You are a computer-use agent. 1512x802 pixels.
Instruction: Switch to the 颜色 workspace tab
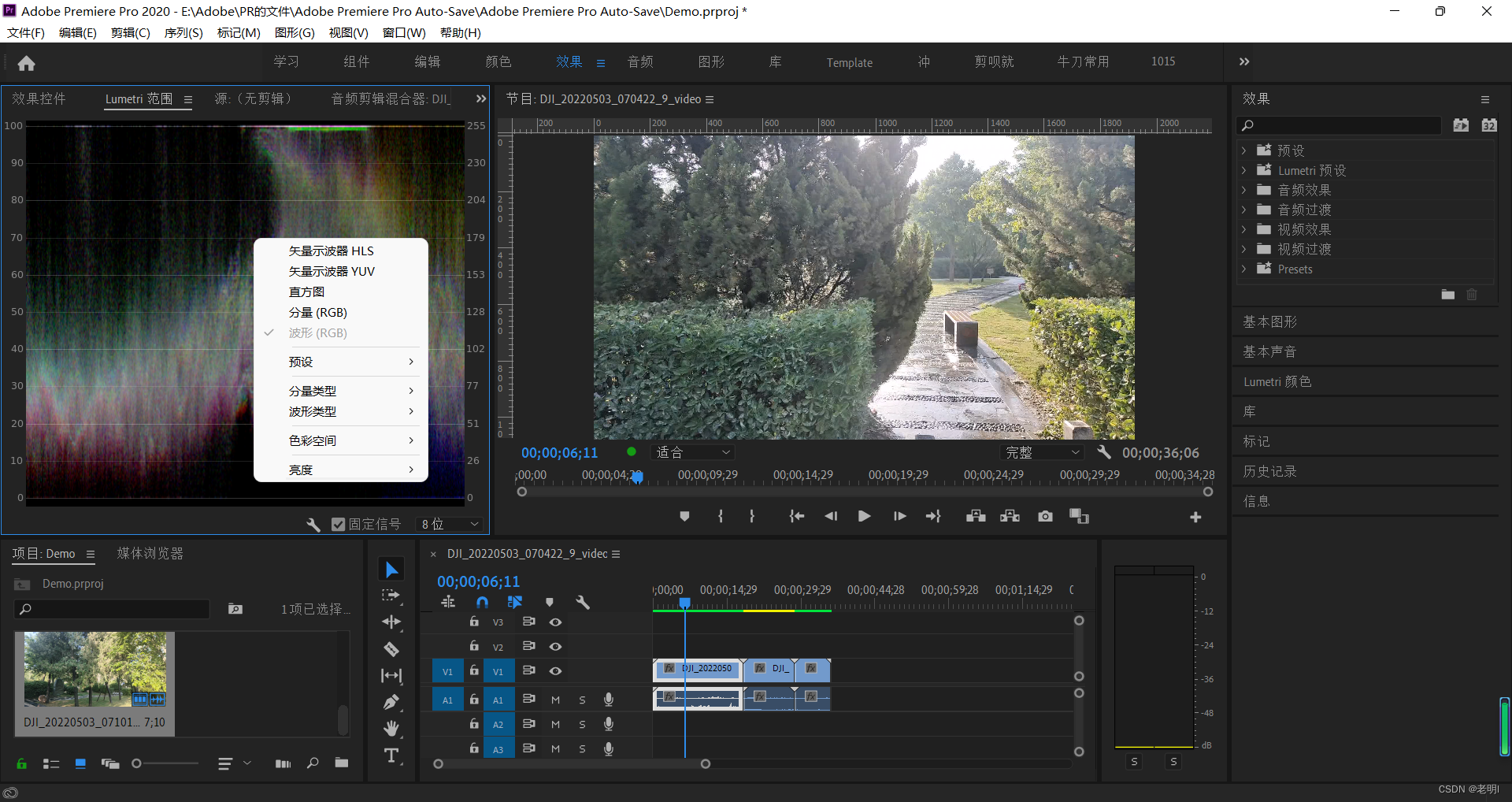pyautogui.click(x=498, y=61)
